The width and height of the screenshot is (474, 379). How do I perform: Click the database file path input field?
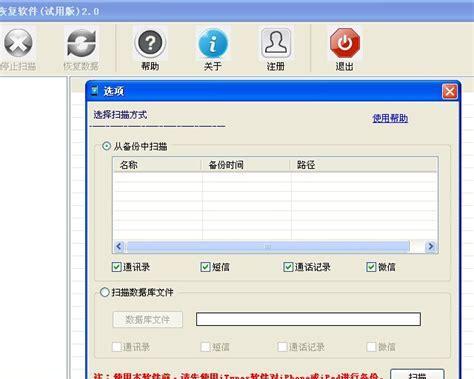coord(308,319)
